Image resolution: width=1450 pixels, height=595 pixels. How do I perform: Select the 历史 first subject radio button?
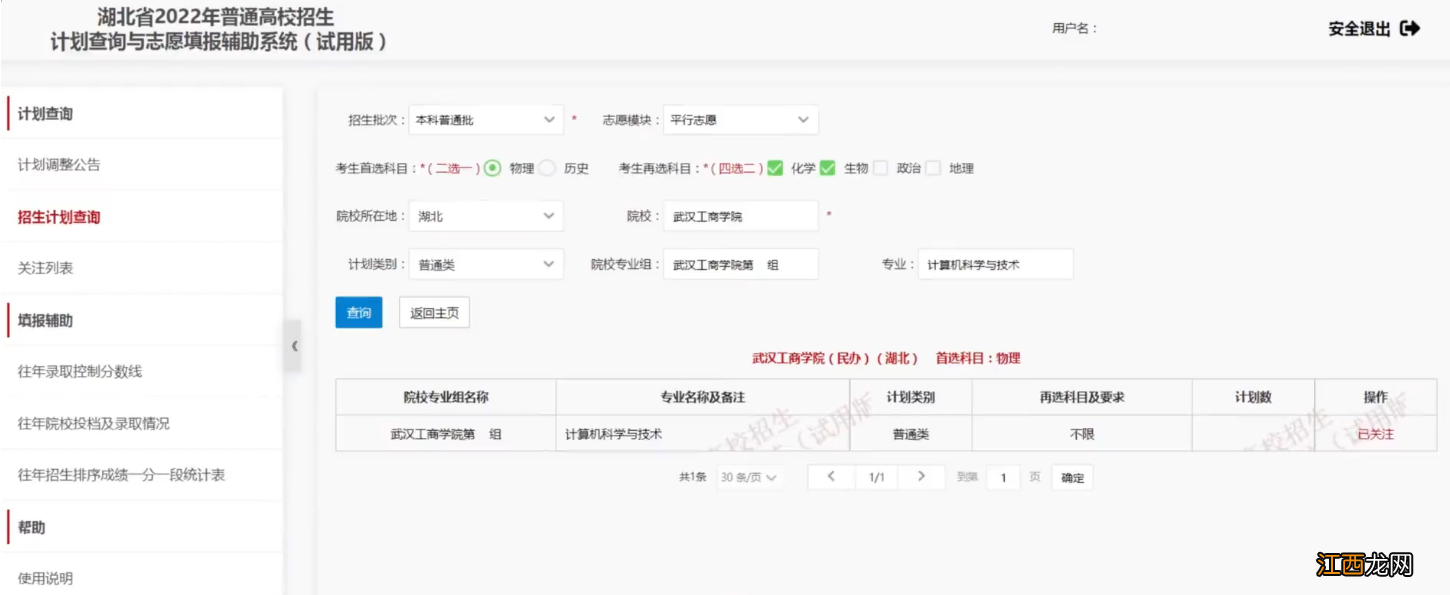(545, 168)
